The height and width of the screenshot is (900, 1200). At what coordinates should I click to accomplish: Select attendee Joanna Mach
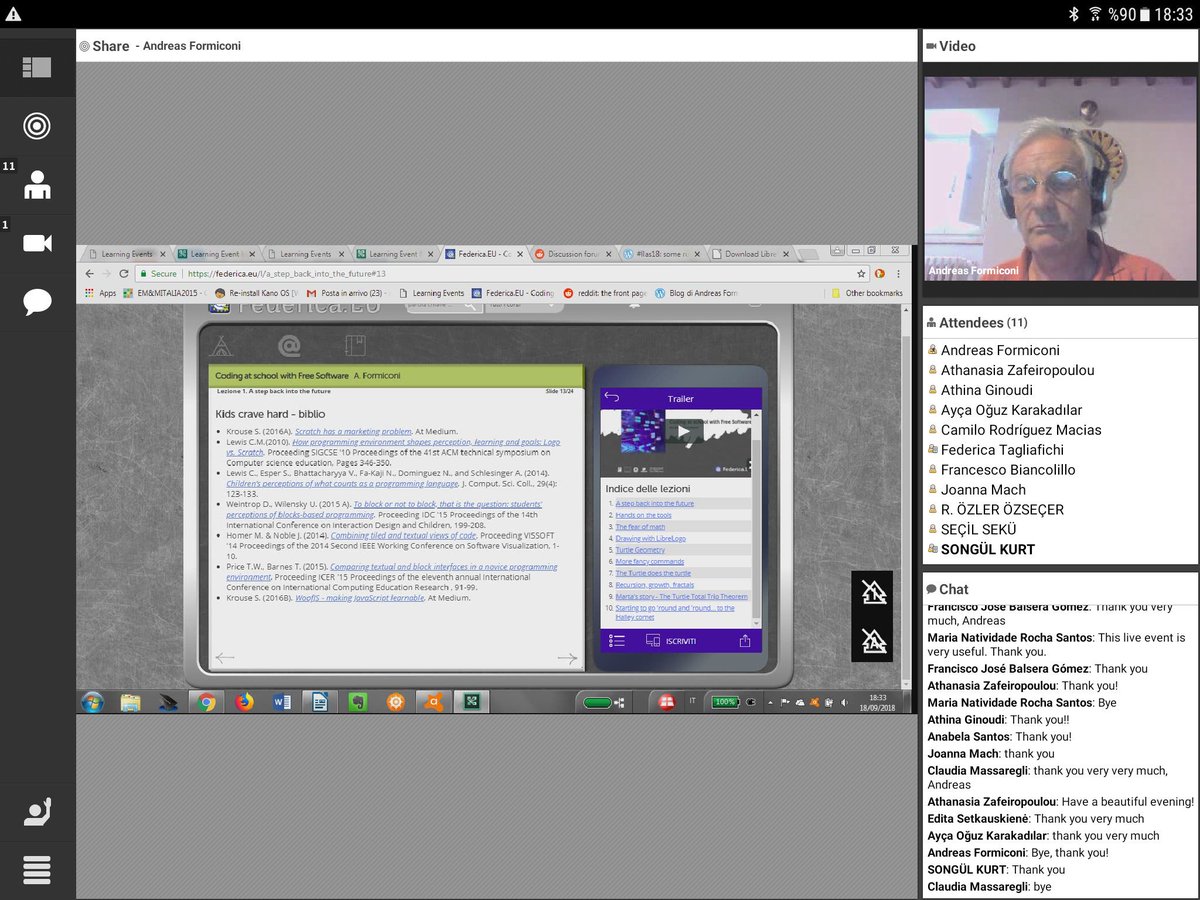pyautogui.click(x=983, y=490)
